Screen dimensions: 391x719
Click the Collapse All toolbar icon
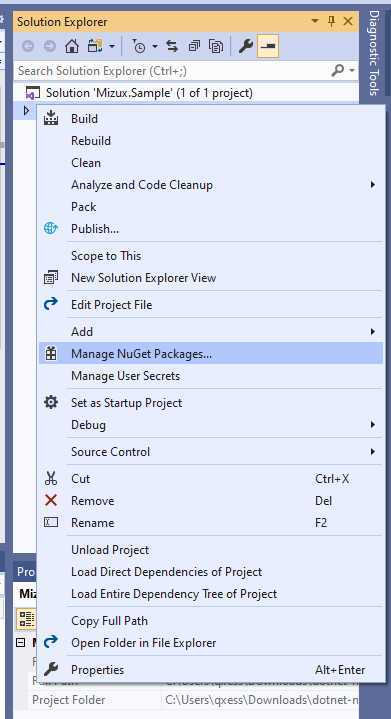pyautogui.click(x=194, y=46)
